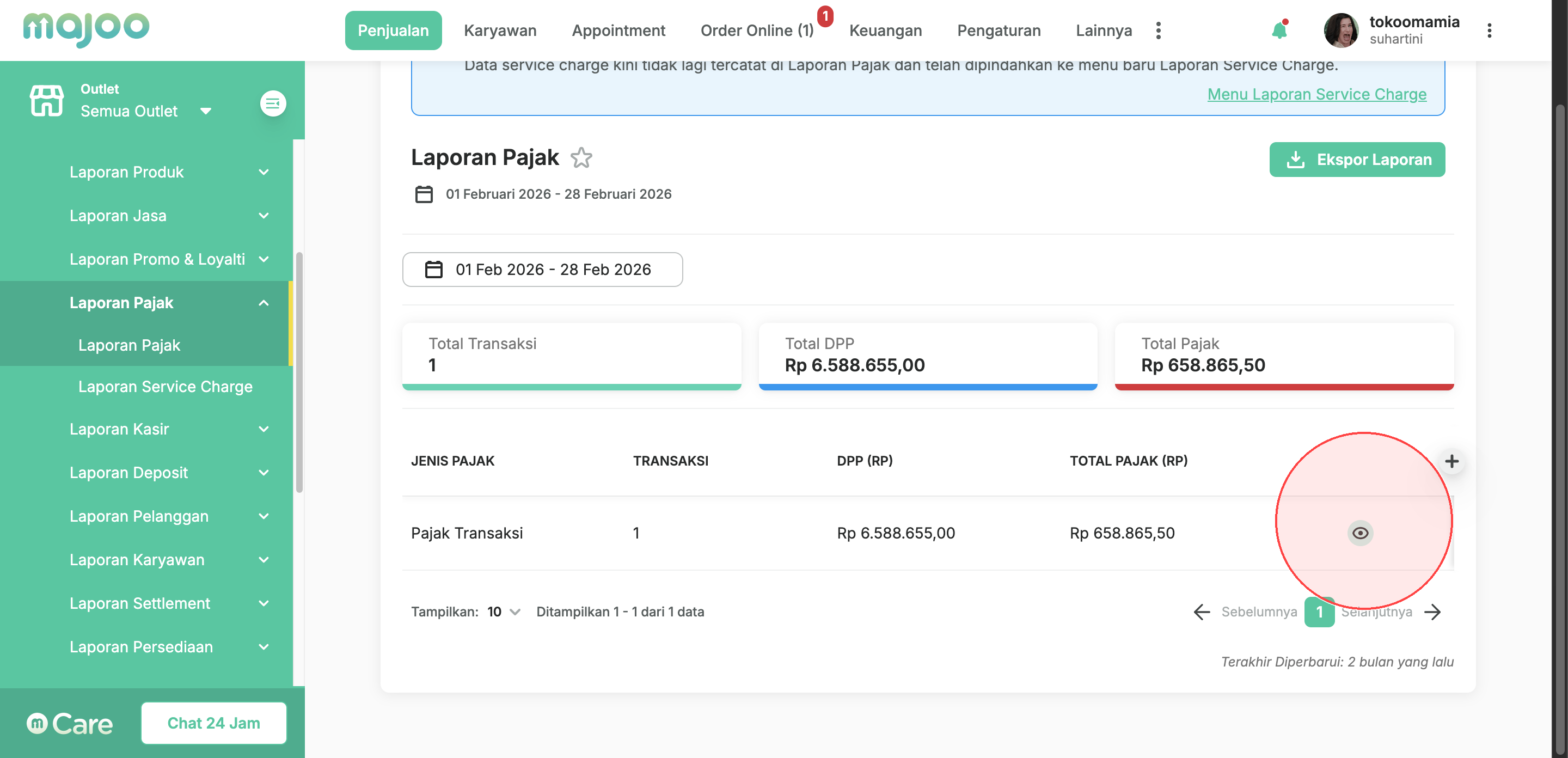
Task: Click the eye icon for Pajak Transaksi
Action: [1360, 533]
